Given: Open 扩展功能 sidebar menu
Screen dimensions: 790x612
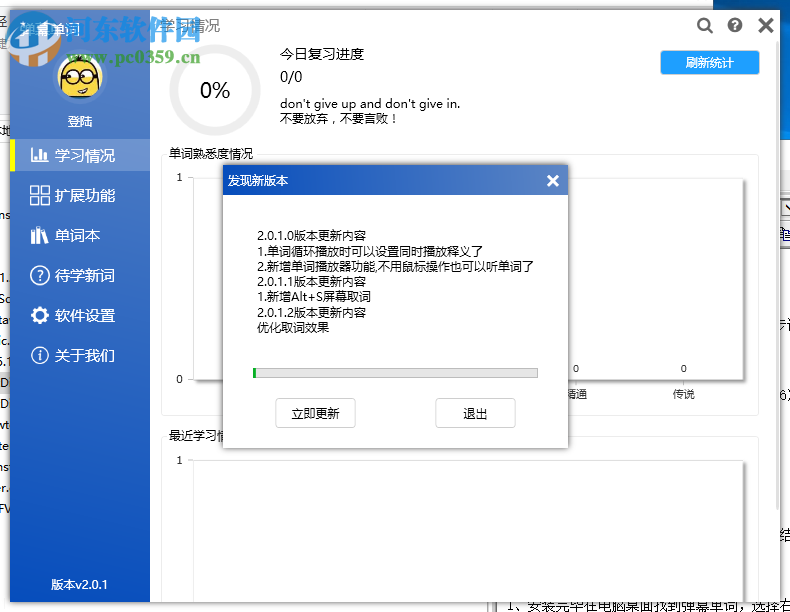Looking at the screenshot, I should [80, 195].
